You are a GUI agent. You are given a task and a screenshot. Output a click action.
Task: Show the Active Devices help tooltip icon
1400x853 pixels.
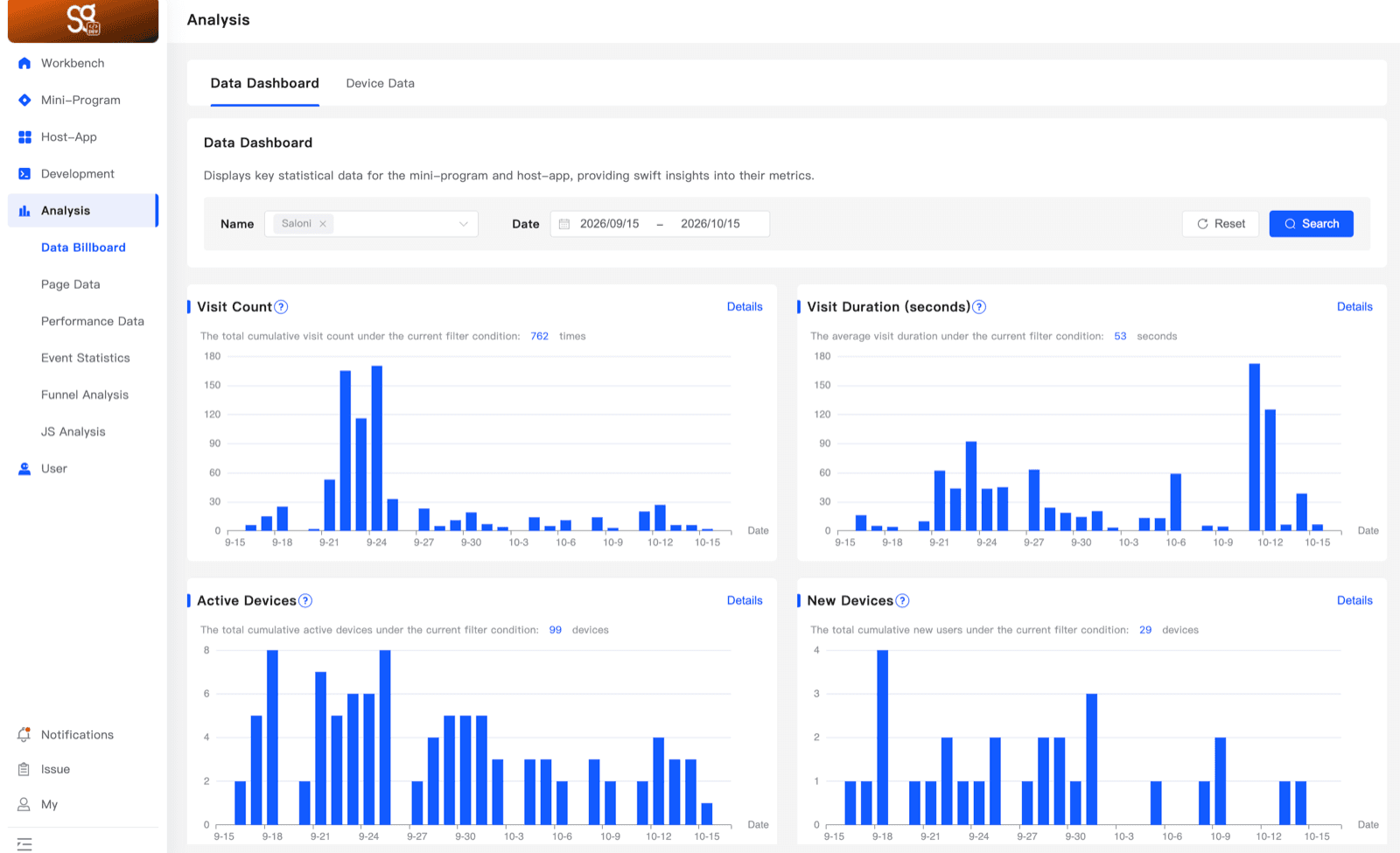[x=305, y=601]
